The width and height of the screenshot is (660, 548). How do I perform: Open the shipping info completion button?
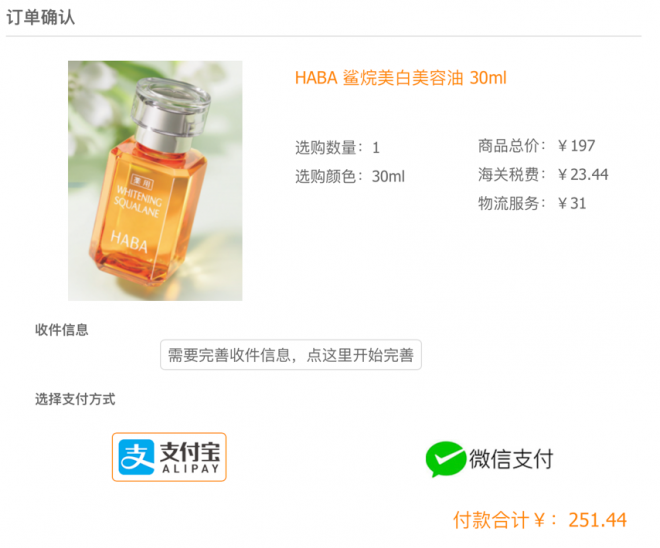291,355
